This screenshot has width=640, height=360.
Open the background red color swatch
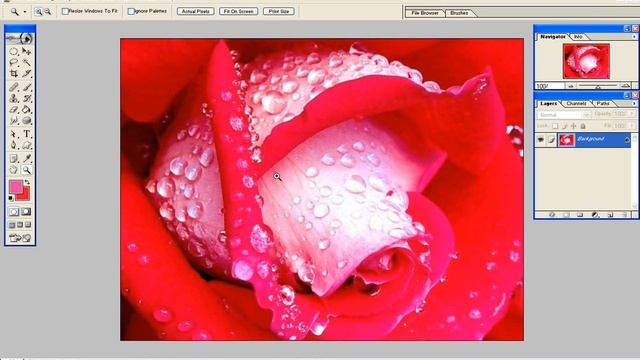25,195
